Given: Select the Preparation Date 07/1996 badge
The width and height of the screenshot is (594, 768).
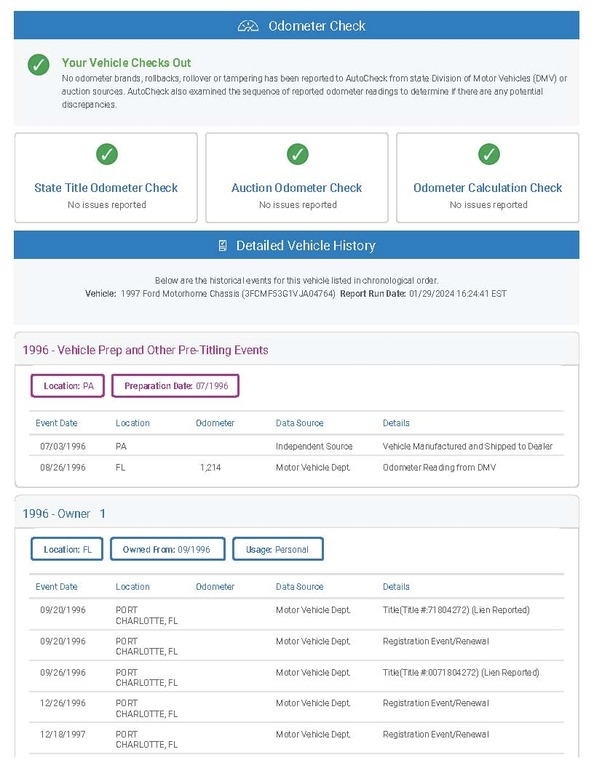Looking at the screenshot, I should 176,386.
